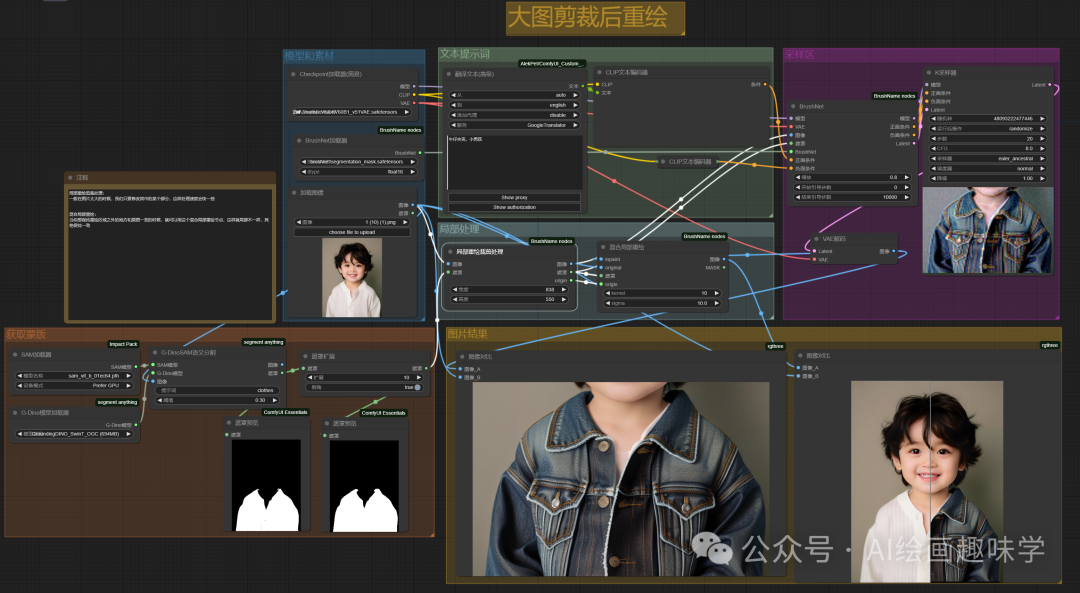Increase 高度 using its right arrow

click(x=563, y=299)
